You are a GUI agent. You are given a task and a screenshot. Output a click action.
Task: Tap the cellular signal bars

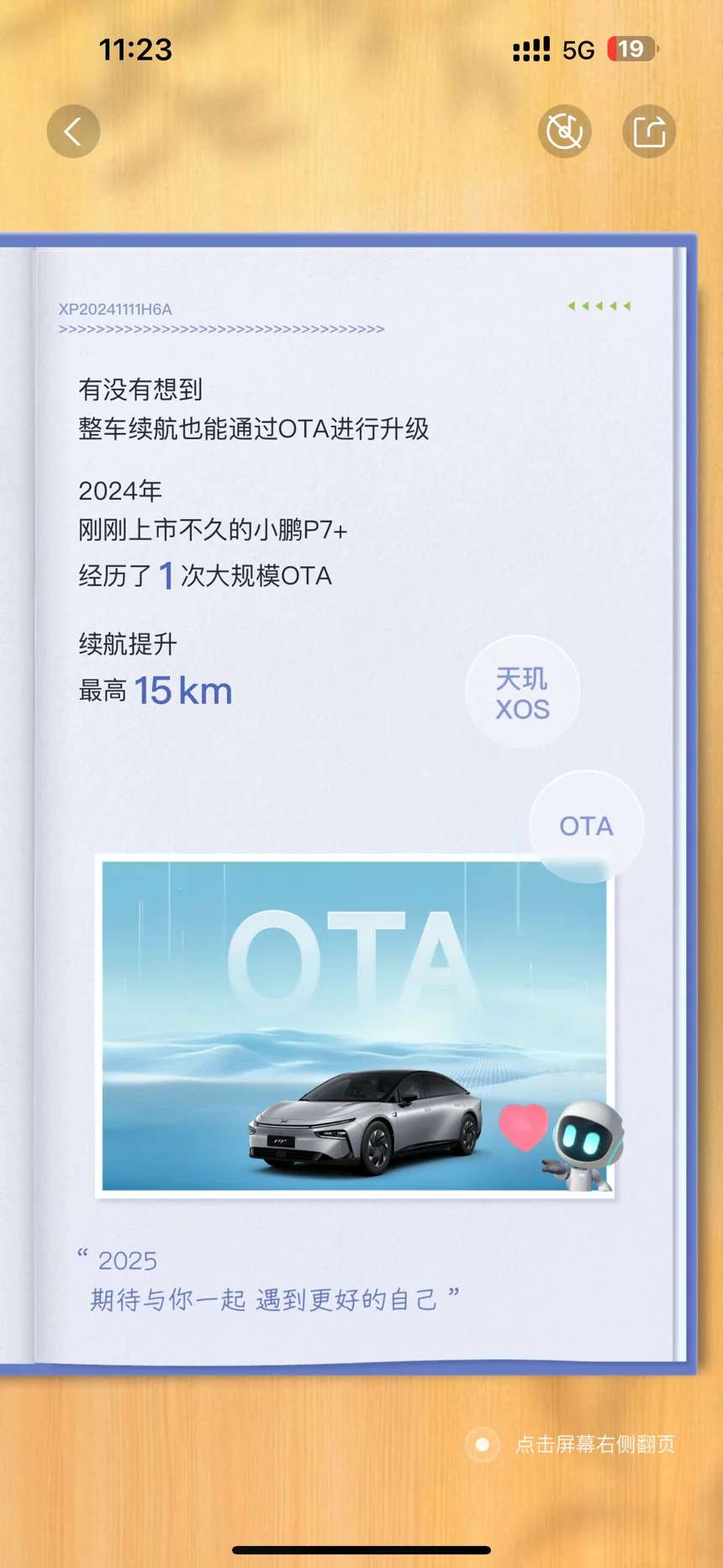(531, 50)
